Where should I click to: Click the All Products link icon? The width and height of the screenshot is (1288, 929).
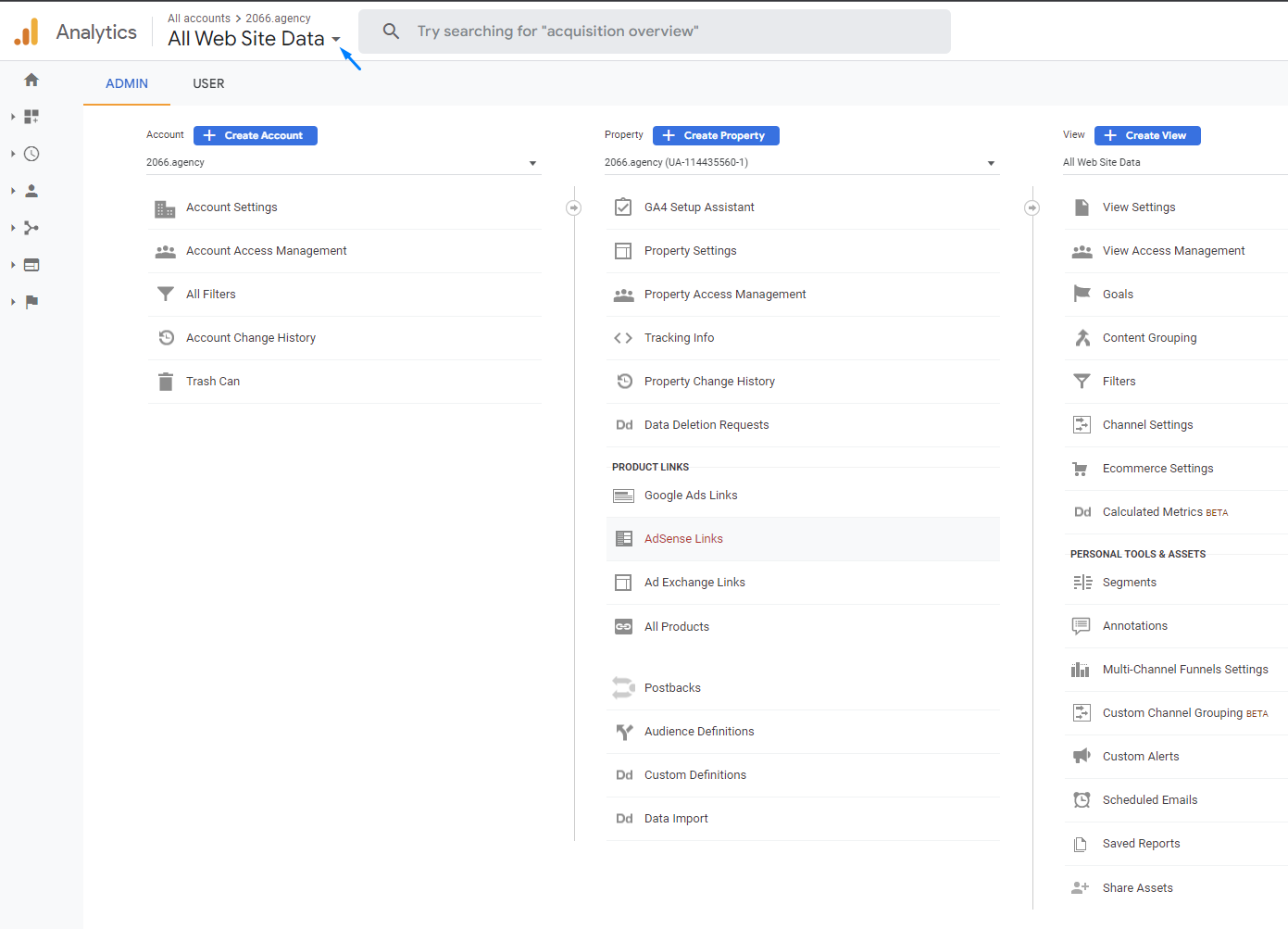tap(623, 627)
